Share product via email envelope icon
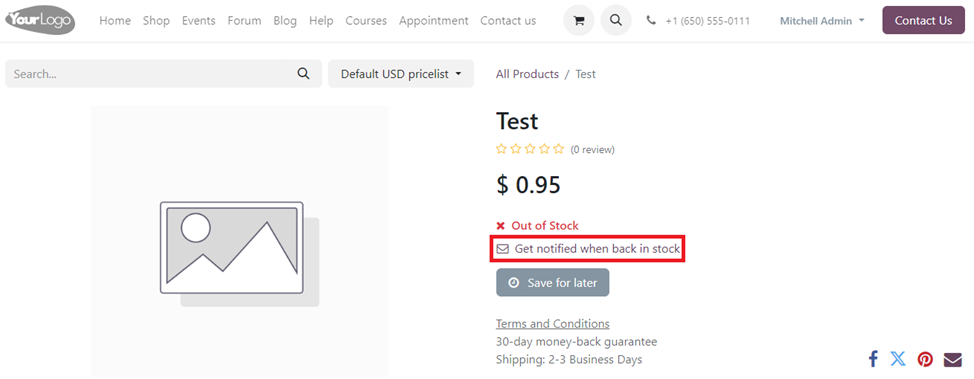974x379 pixels. [952, 360]
